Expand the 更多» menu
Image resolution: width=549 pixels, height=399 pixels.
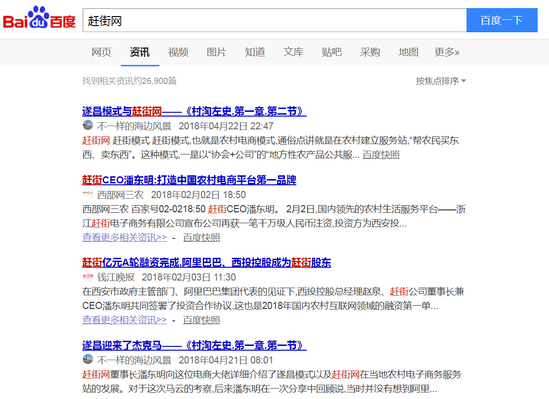pyautogui.click(x=447, y=52)
